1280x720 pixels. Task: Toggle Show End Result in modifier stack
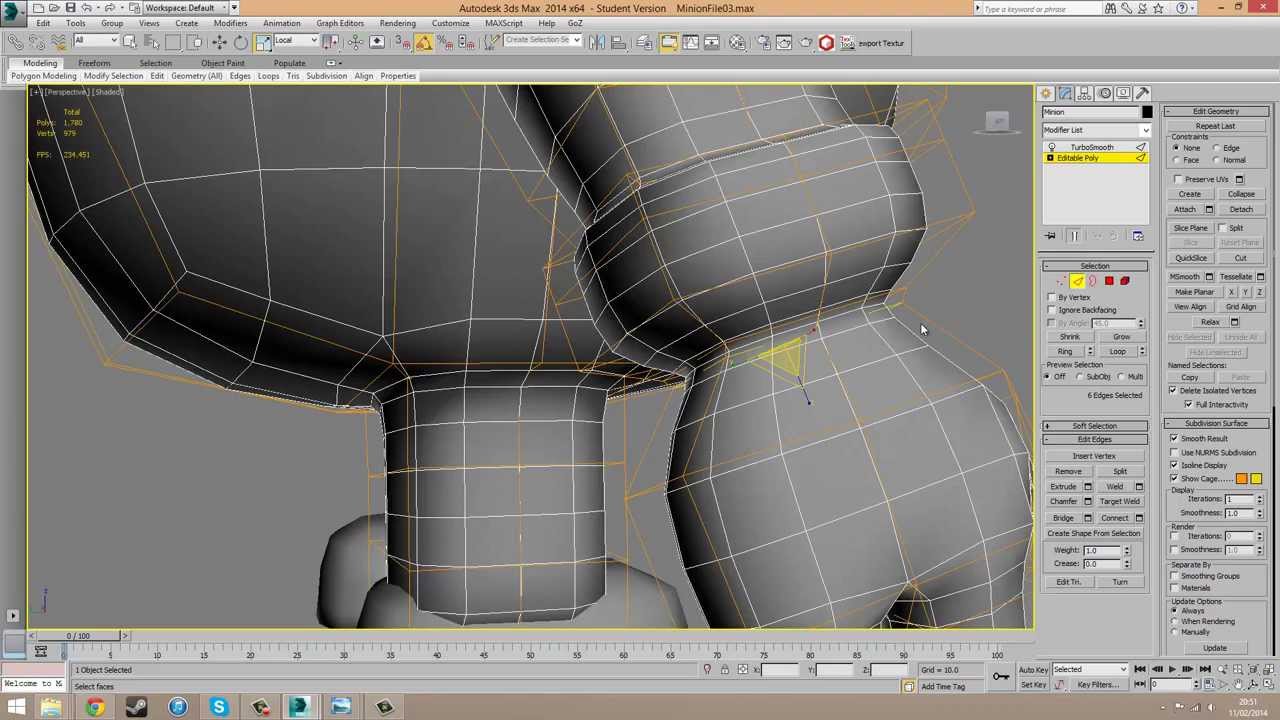coord(1074,236)
